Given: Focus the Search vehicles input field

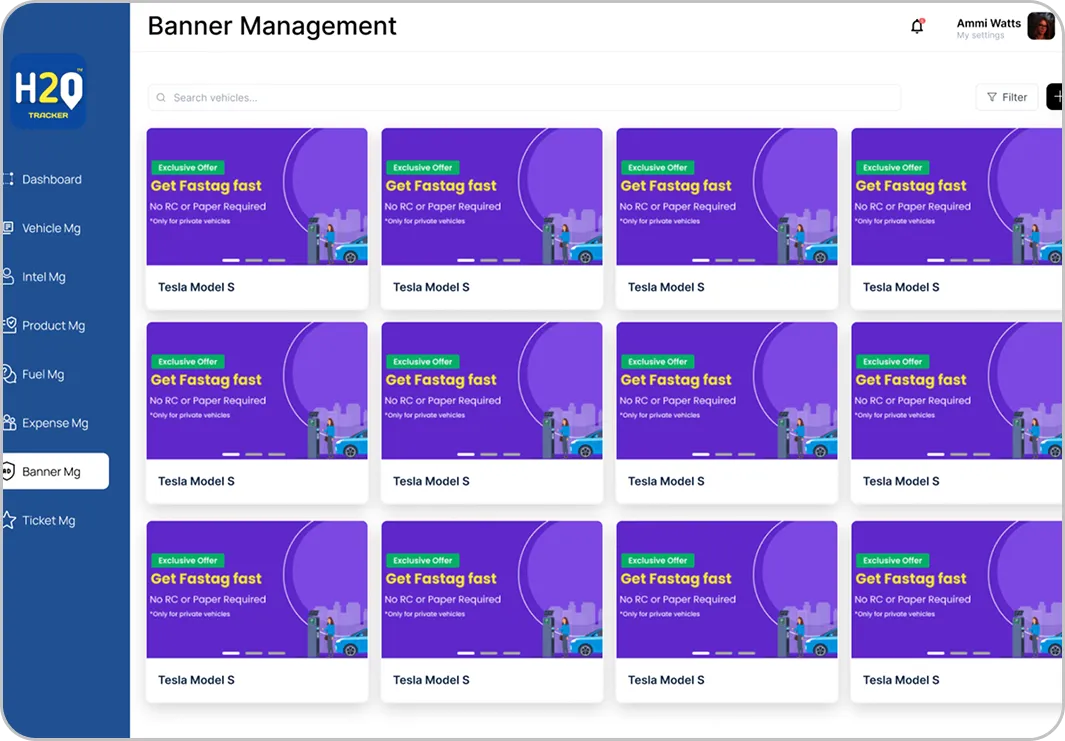Looking at the screenshot, I should click(530, 98).
